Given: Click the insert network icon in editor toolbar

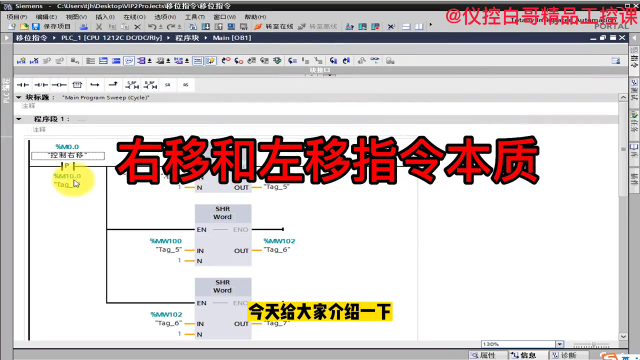Looking at the screenshot, I should pyautogui.click(x=21, y=61).
